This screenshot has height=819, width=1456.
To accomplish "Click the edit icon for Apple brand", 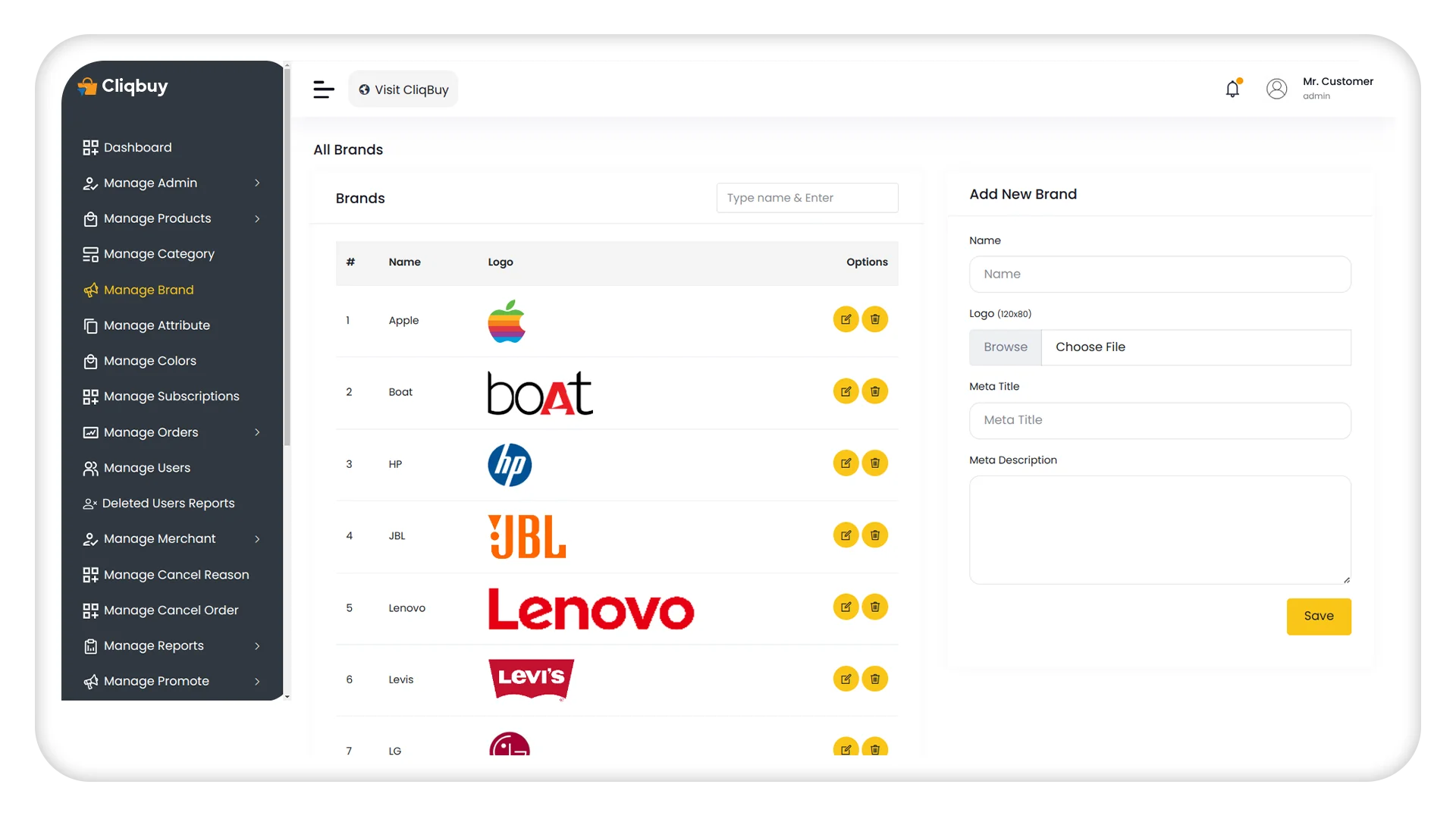I will coord(846,319).
